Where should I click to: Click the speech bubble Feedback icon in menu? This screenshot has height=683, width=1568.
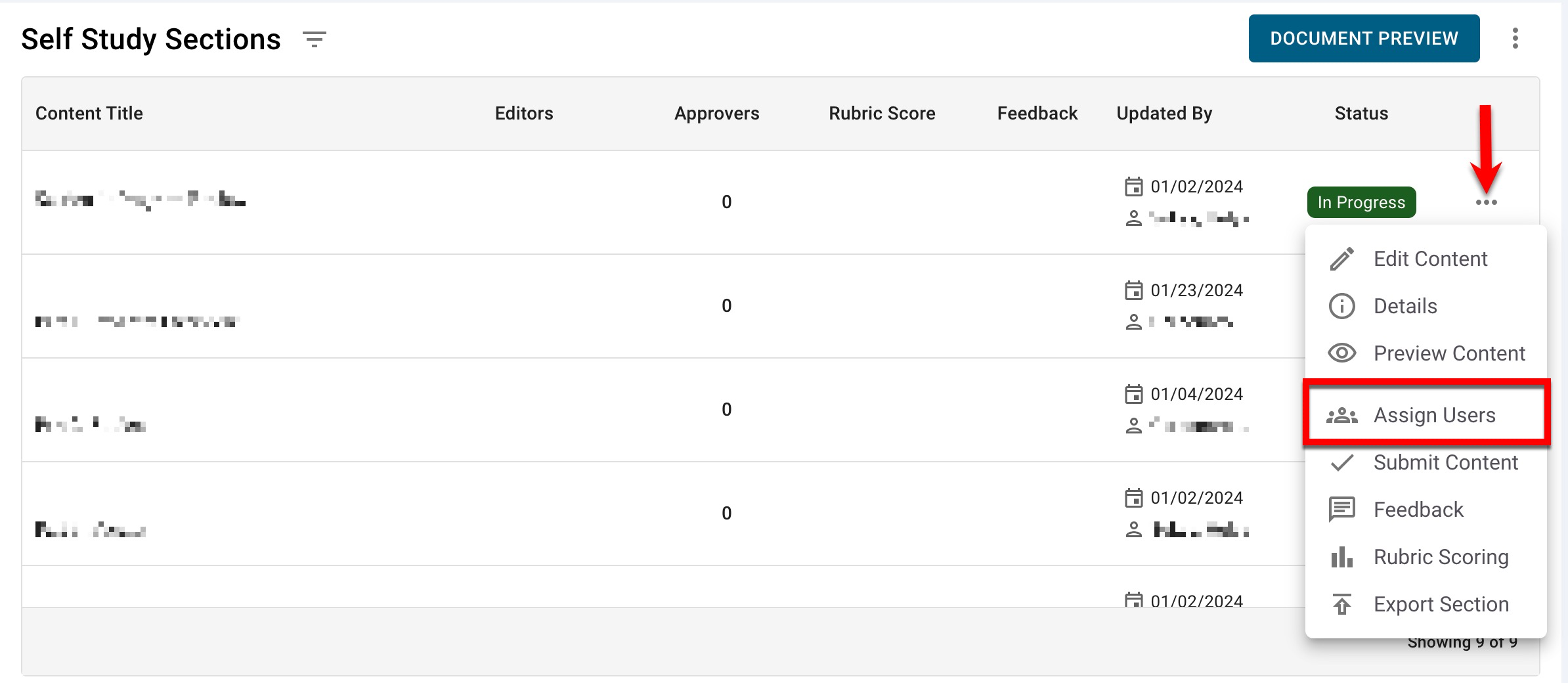pos(1341,510)
